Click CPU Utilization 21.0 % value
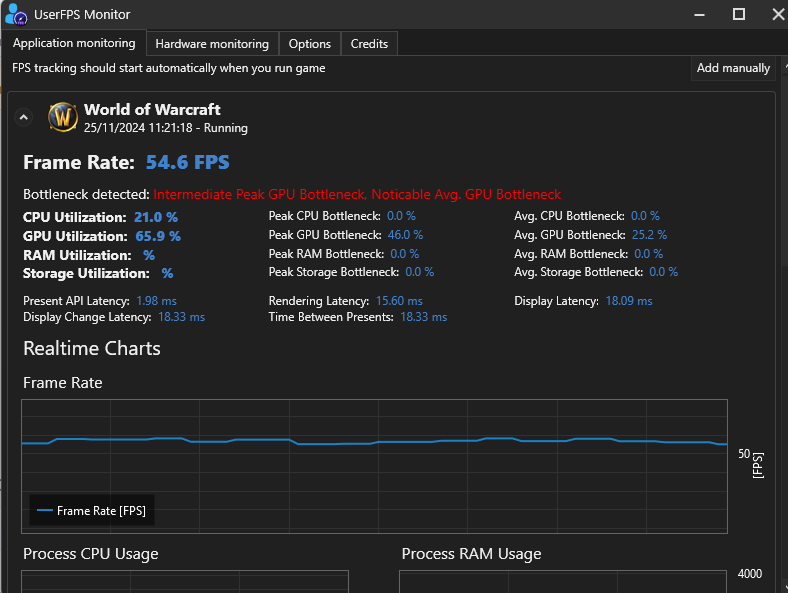Screen dimensions: 788x593 156,217
